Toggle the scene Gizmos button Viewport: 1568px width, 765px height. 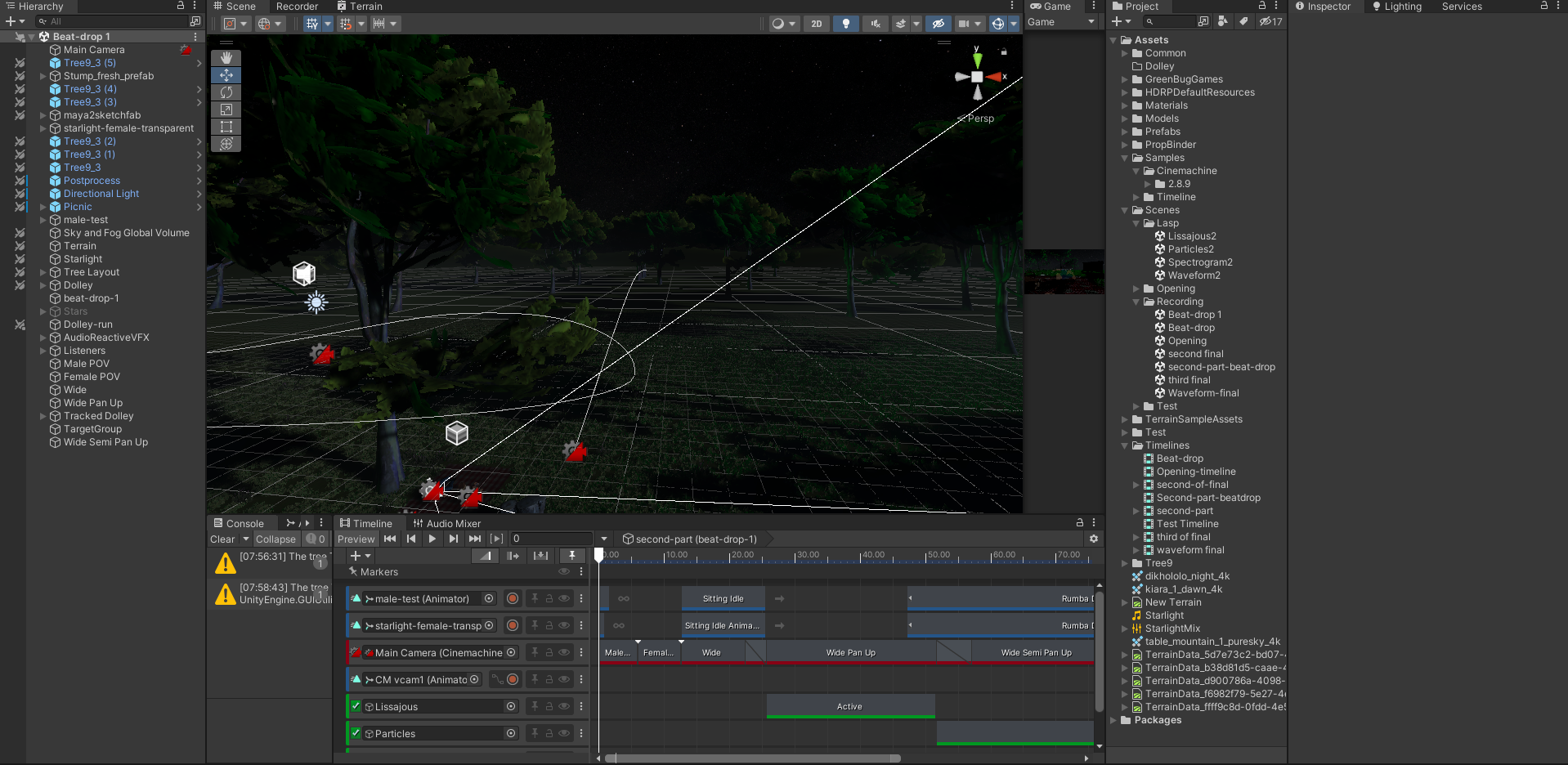pos(997,24)
